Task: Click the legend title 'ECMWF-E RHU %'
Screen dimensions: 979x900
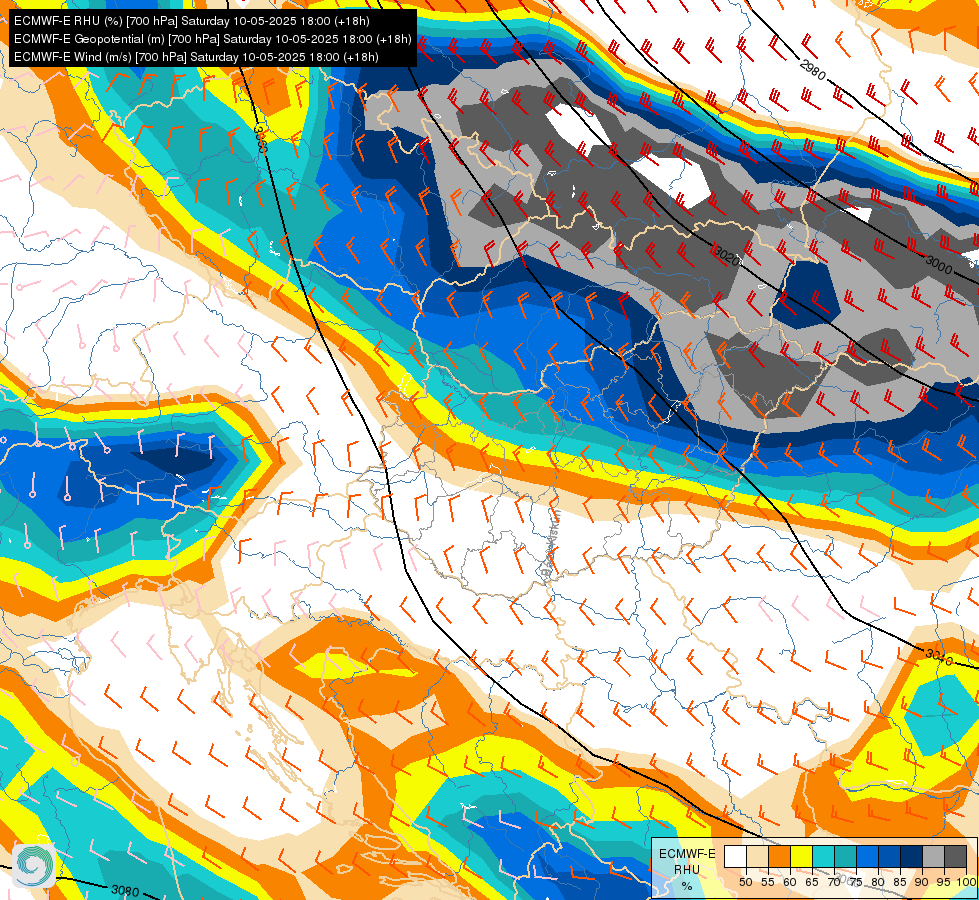Action: tap(687, 869)
